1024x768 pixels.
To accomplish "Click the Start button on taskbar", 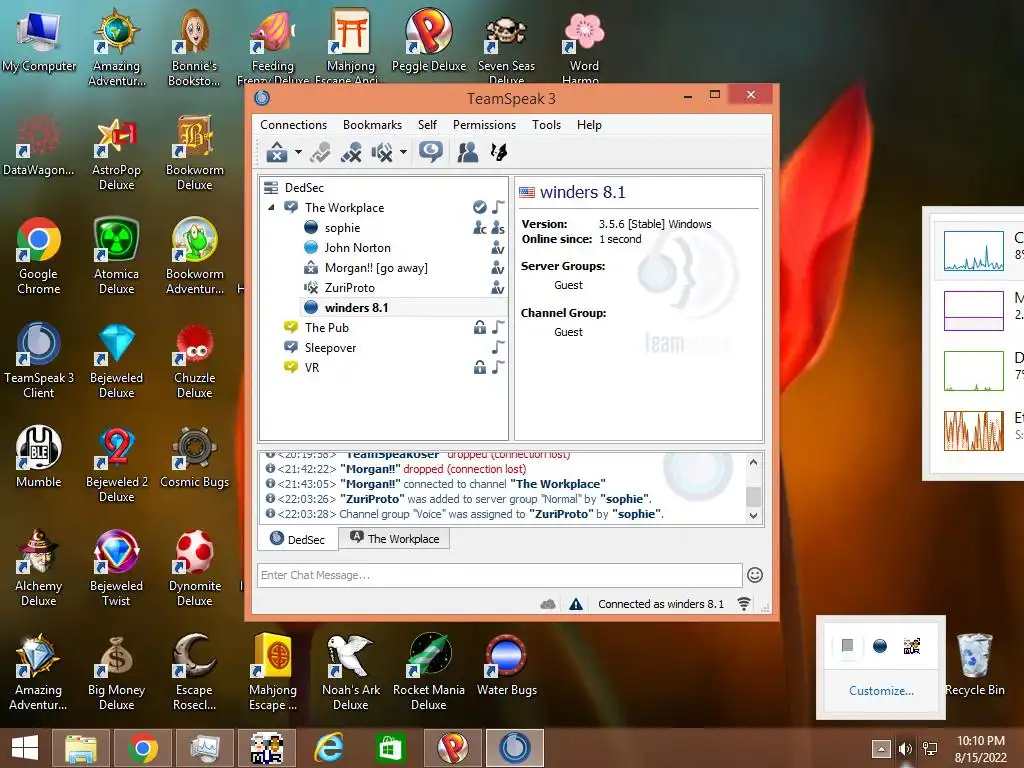I will click(x=25, y=748).
